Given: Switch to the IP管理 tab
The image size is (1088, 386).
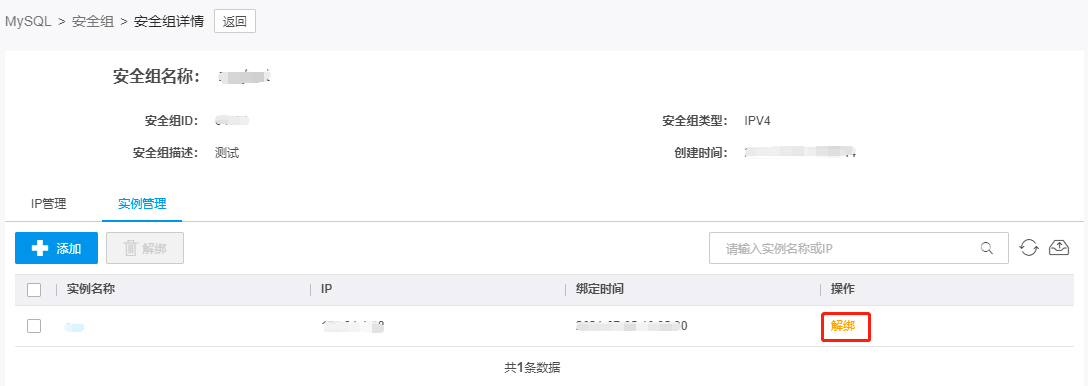Looking at the screenshot, I should (49, 204).
